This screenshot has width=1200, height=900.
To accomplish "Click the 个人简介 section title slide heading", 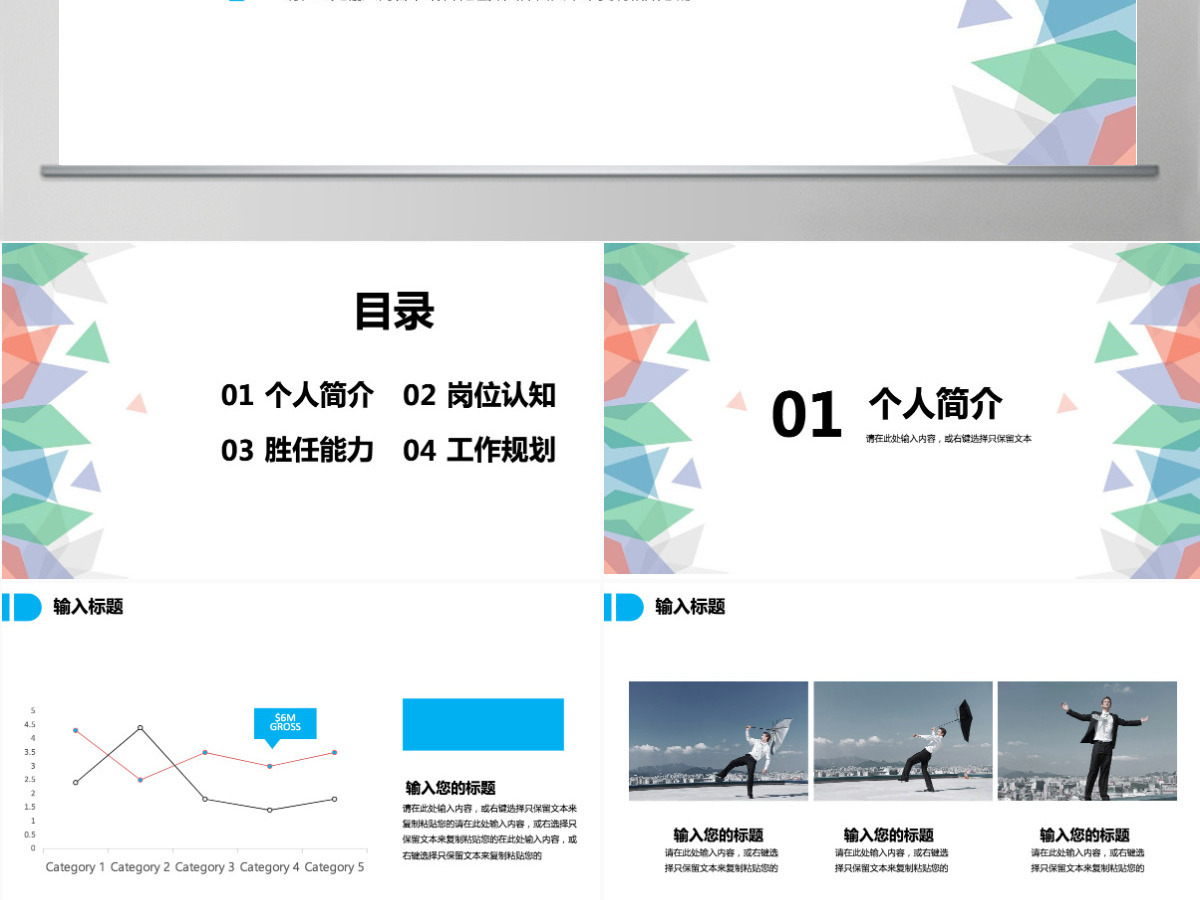I will point(935,404).
